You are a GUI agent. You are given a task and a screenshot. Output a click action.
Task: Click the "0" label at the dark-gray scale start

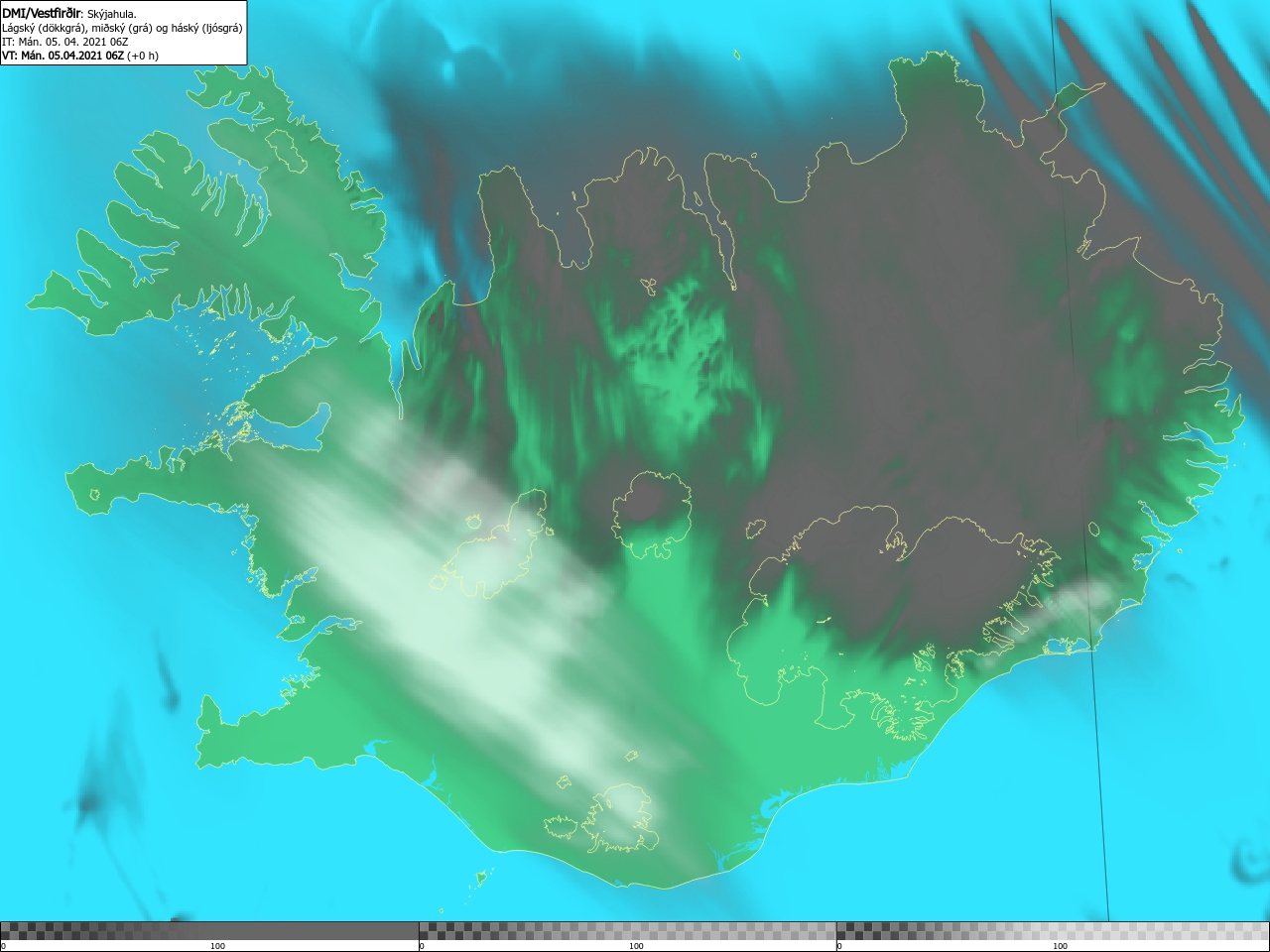click(4, 946)
